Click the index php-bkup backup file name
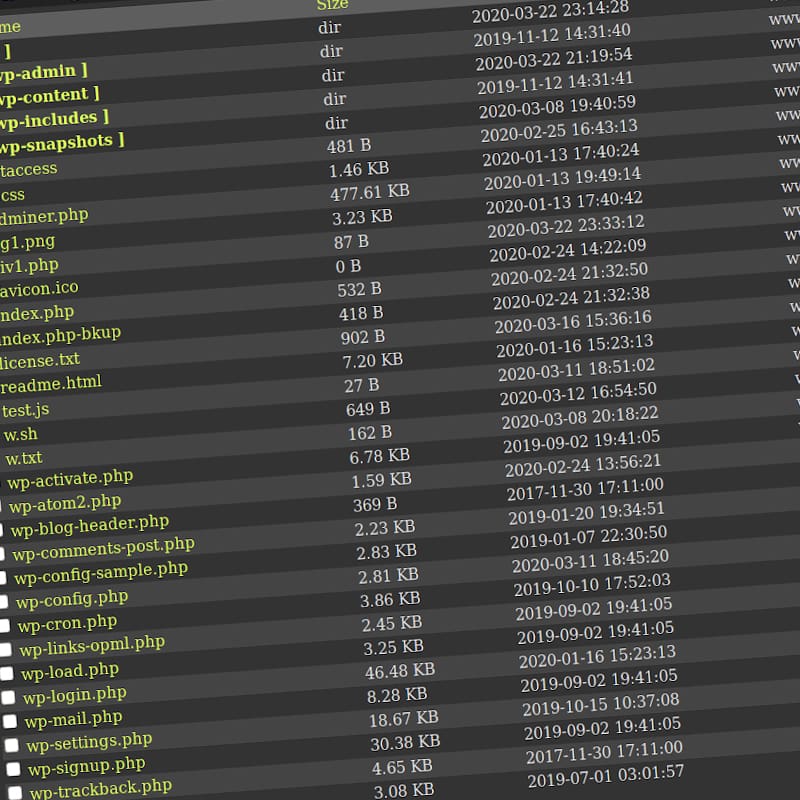800x800 pixels. pyautogui.click(x=60, y=336)
